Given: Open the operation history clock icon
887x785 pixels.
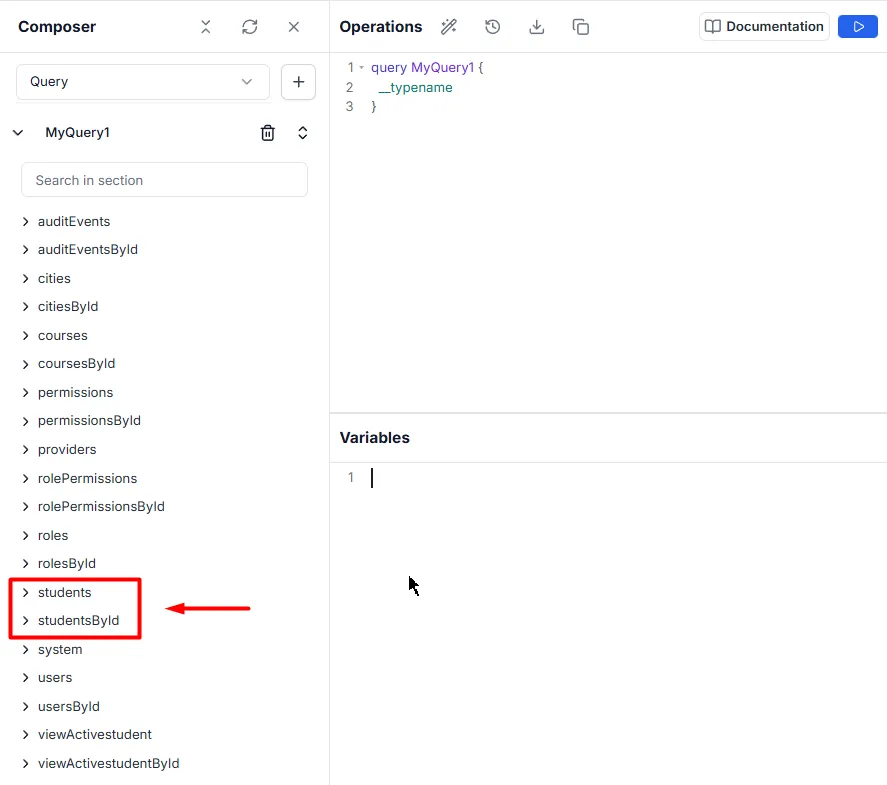Looking at the screenshot, I should point(493,27).
